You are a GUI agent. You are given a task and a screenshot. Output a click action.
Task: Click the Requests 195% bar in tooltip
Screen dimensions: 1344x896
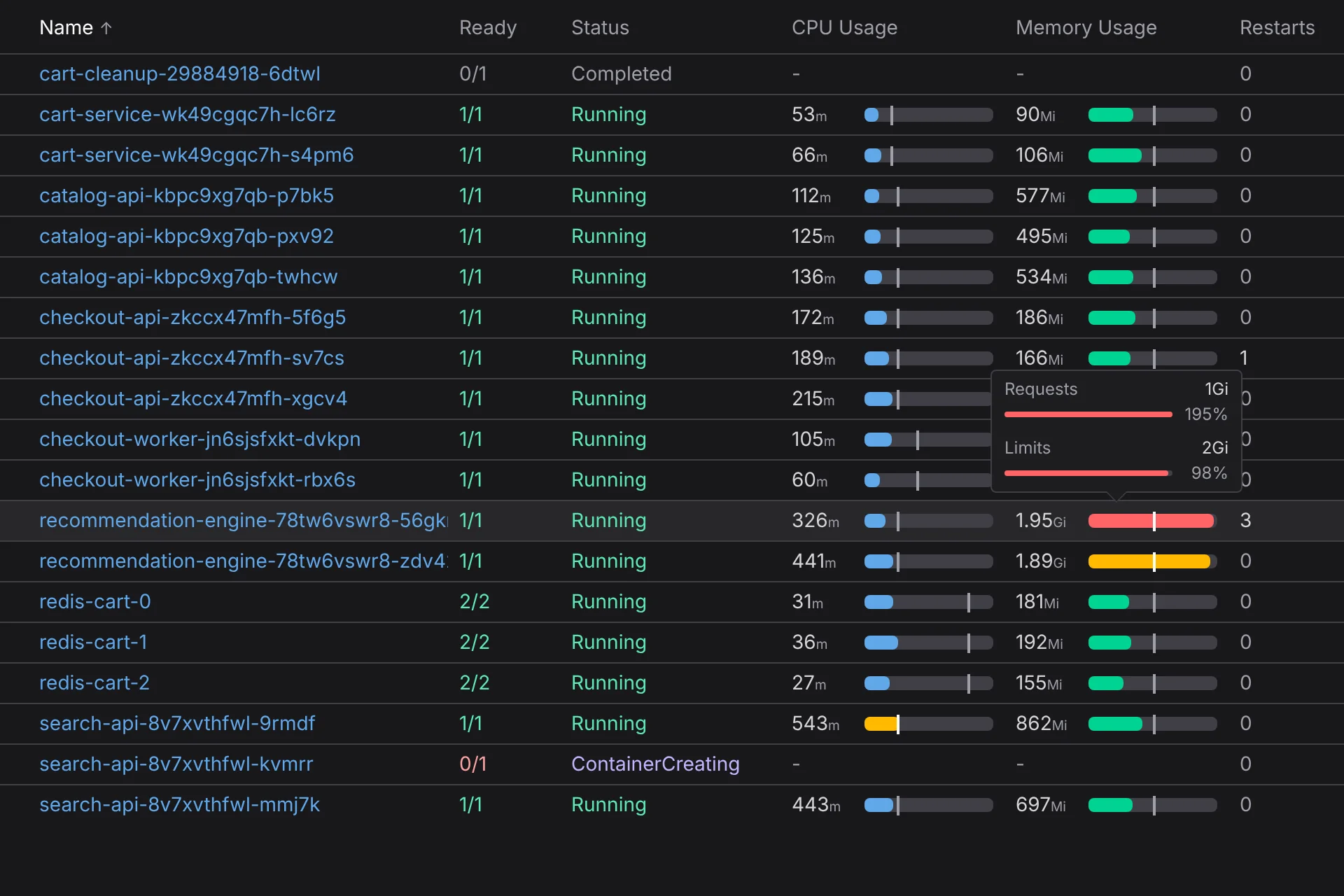pos(1088,414)
